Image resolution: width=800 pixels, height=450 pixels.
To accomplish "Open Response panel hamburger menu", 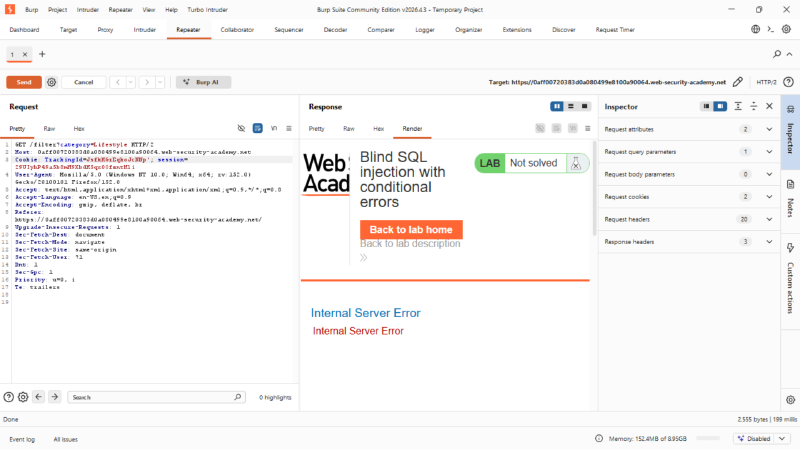I will 588,128.
